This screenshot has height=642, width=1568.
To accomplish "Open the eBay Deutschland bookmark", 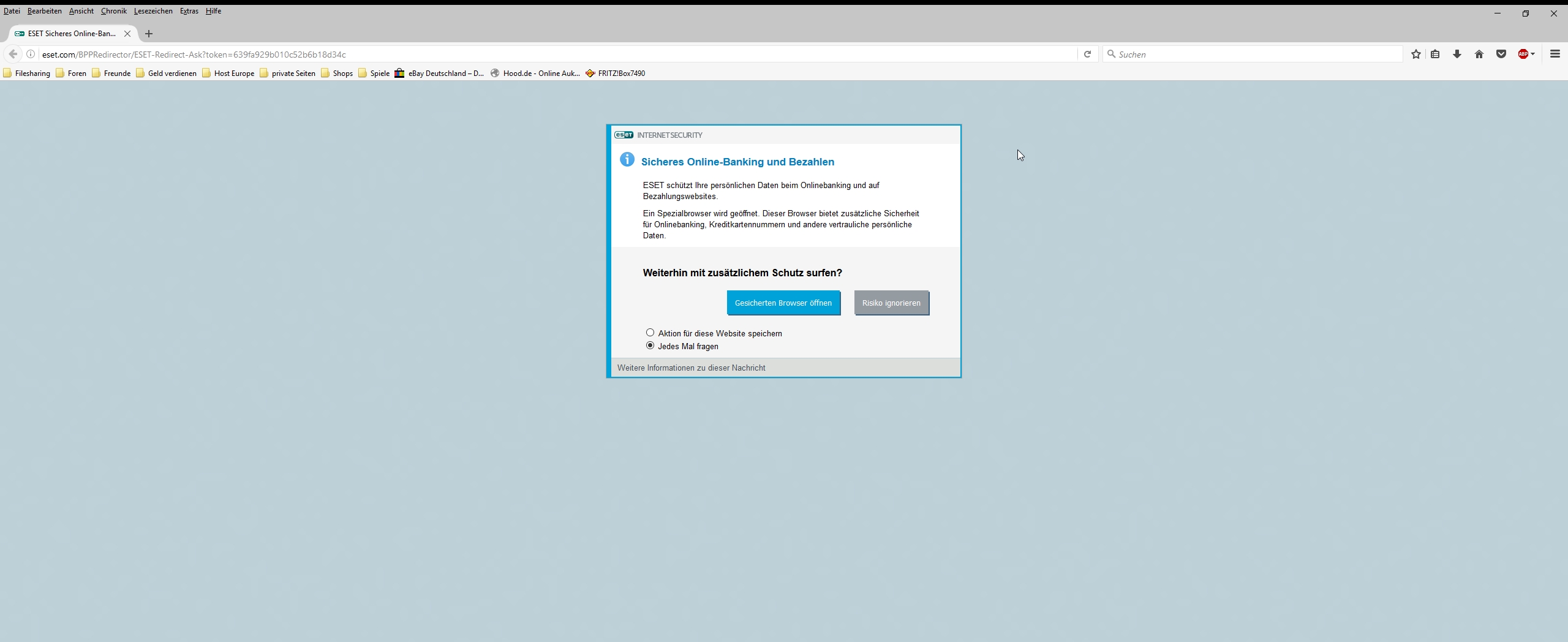I will click(439, 73).
